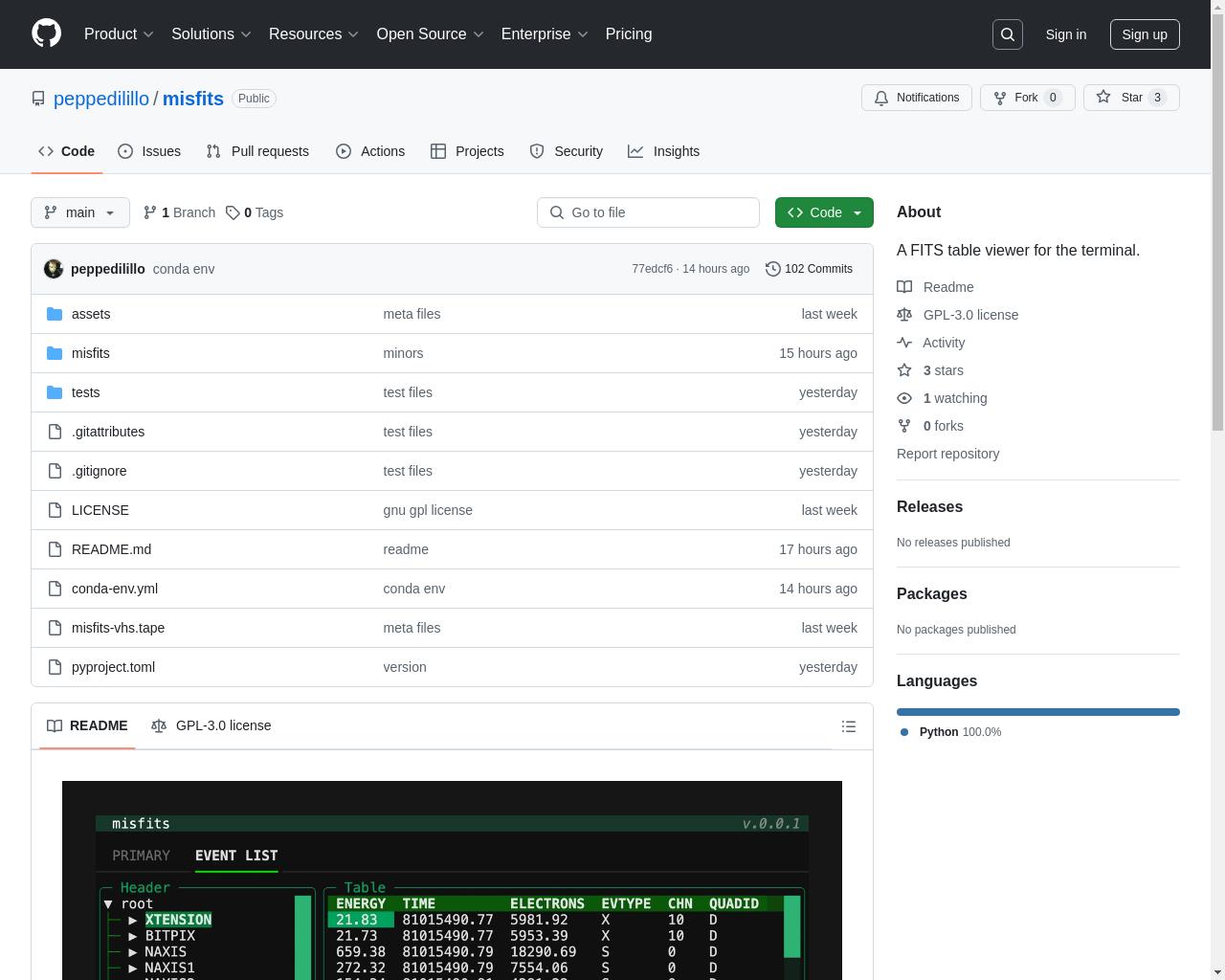The image size is (1225, 980).
Task: Open the conda-env.yml file
Action: tap(115, 589)
